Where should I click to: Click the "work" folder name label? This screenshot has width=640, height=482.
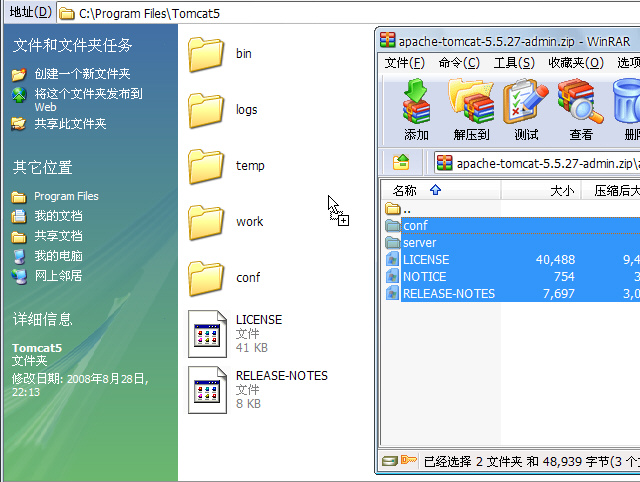click(249, 222)
